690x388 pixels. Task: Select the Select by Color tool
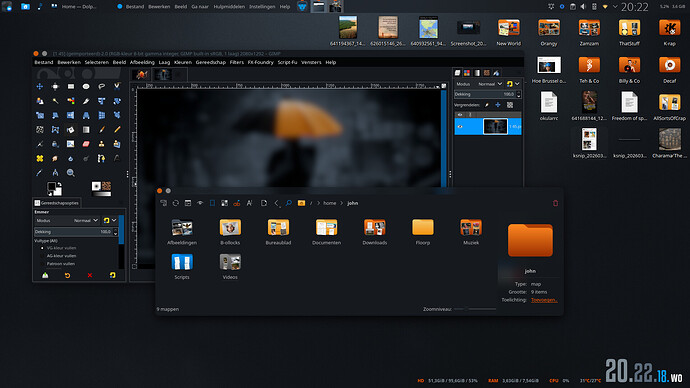pyautogui.click(x=70, y=101)
